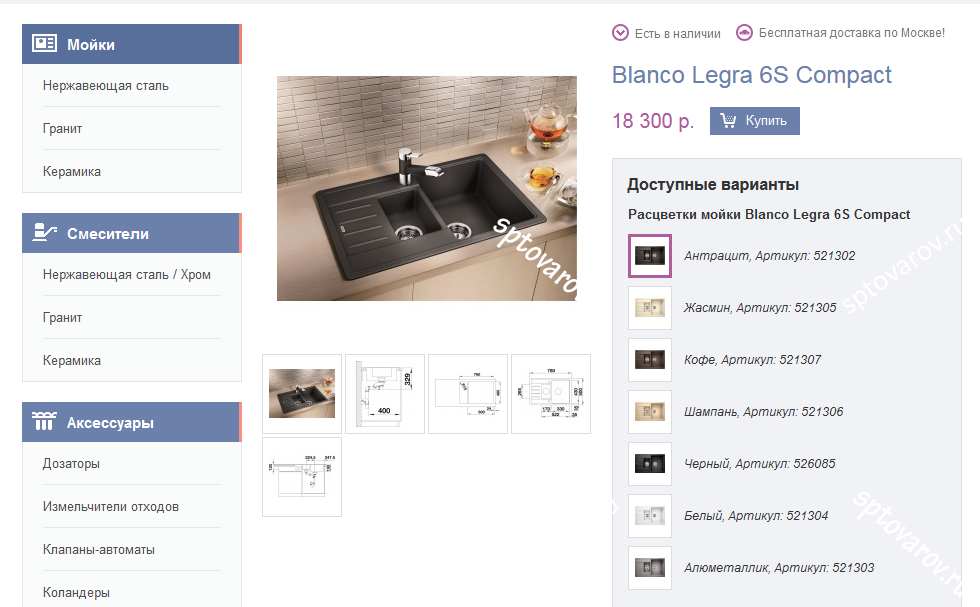Open the Дозаторы accessories link
This screenshot has width=980, height=607.
pyautogui.click(x=71, y=464)
